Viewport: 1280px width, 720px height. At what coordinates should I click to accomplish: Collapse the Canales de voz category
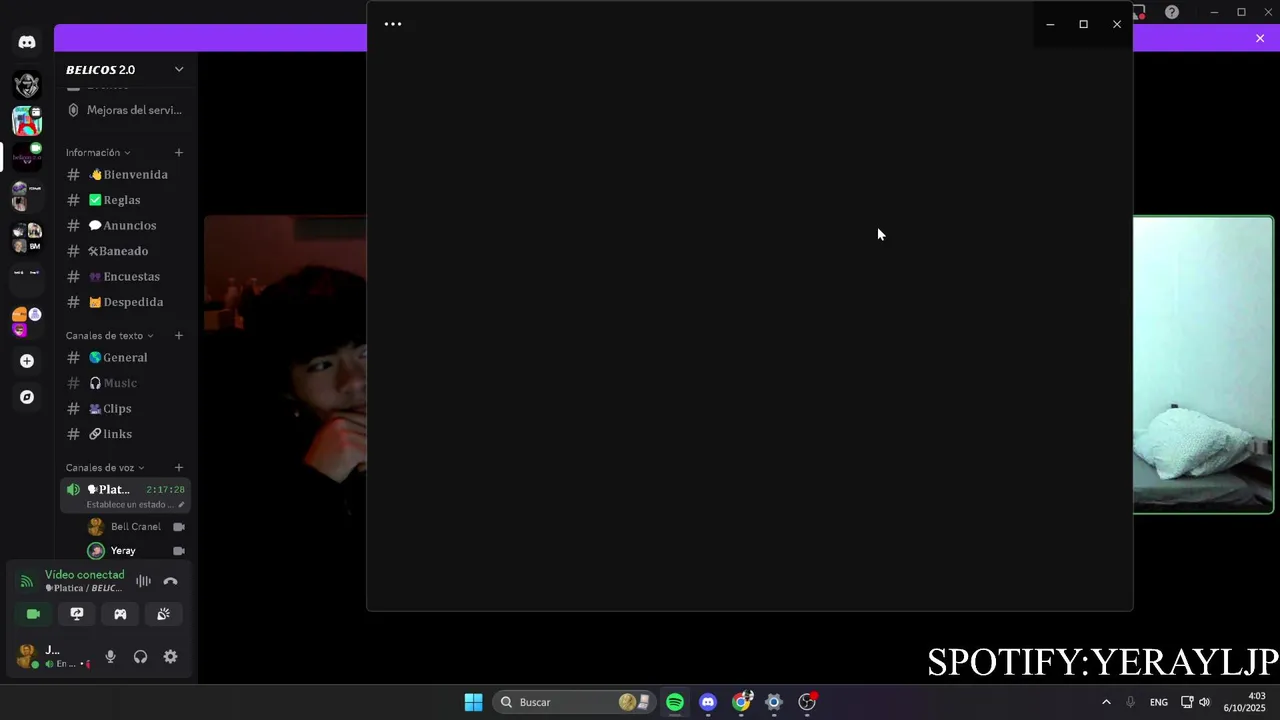pos(105,467)
